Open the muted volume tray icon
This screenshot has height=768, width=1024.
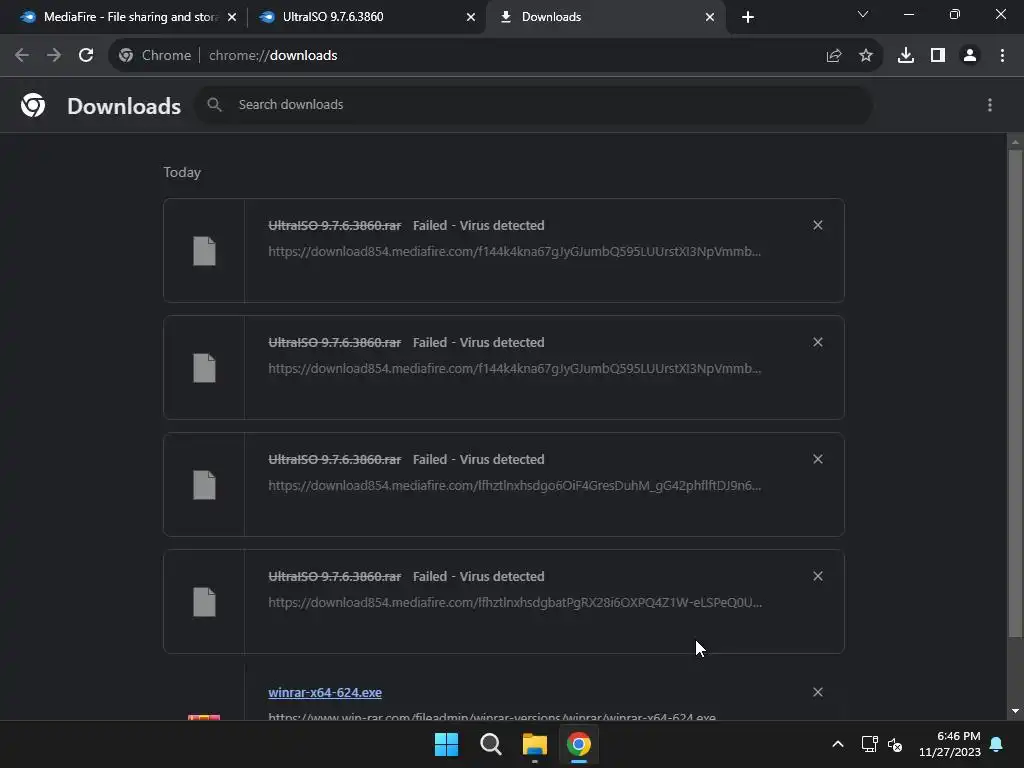(895, 744)
